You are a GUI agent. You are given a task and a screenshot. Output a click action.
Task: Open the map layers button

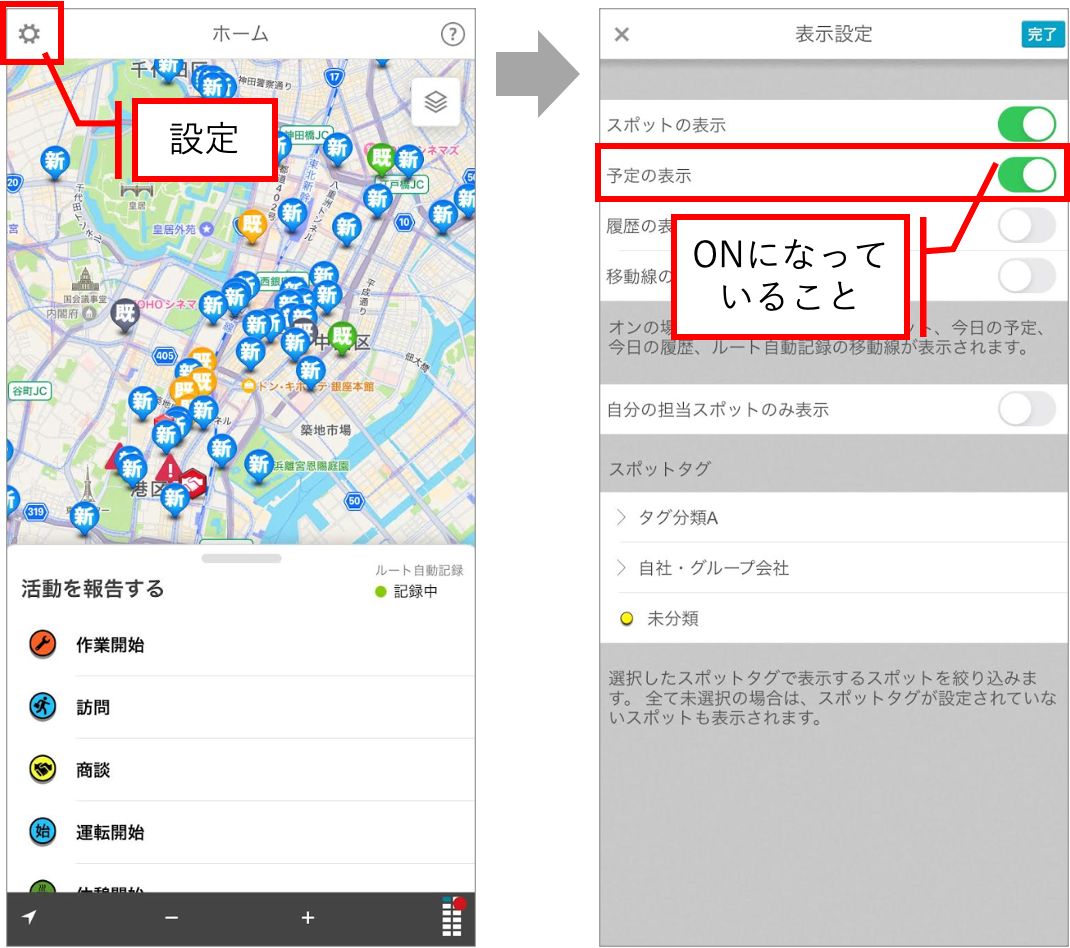(435, 102)
